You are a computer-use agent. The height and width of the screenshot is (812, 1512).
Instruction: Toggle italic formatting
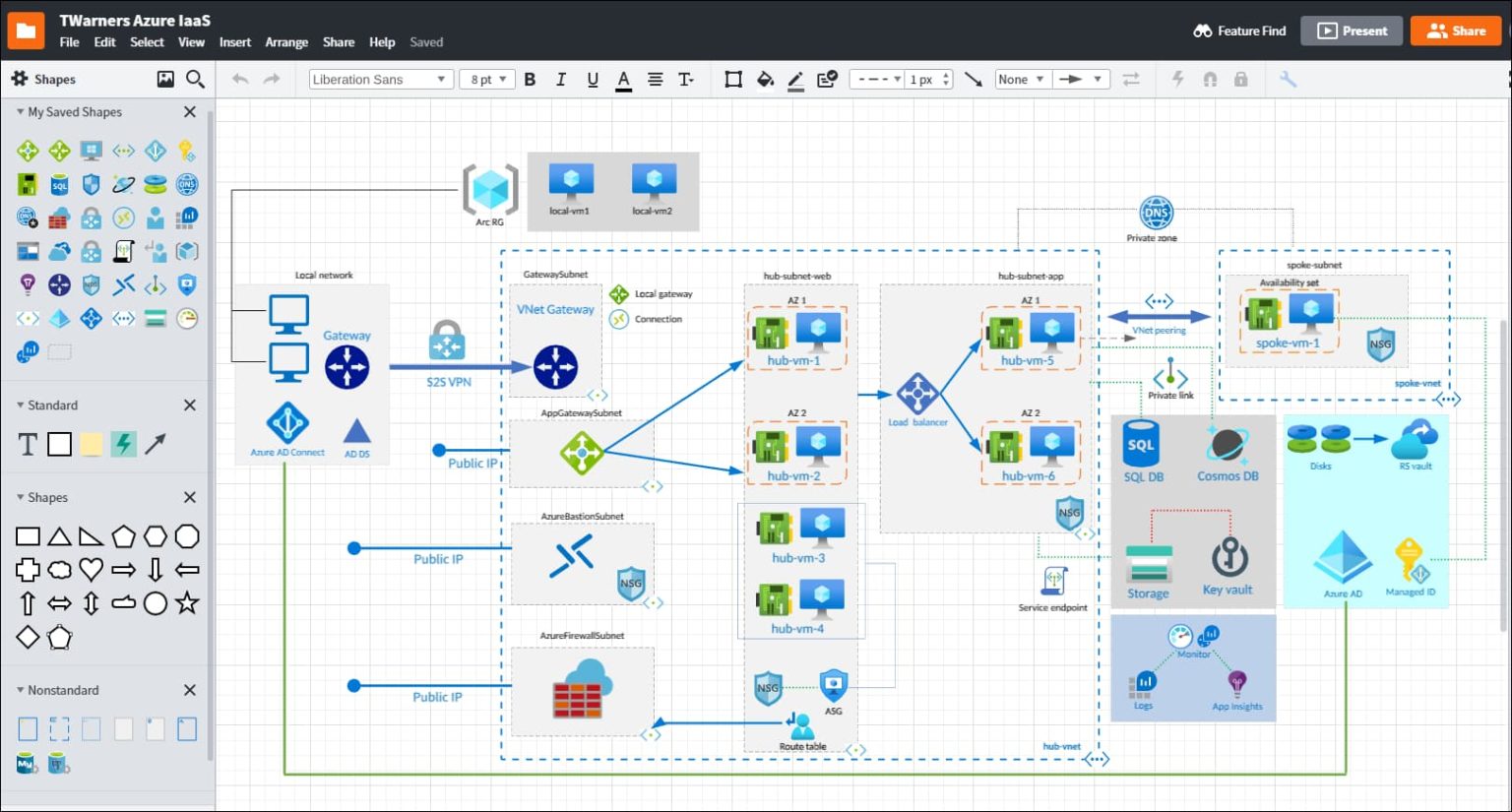[561, 79]
